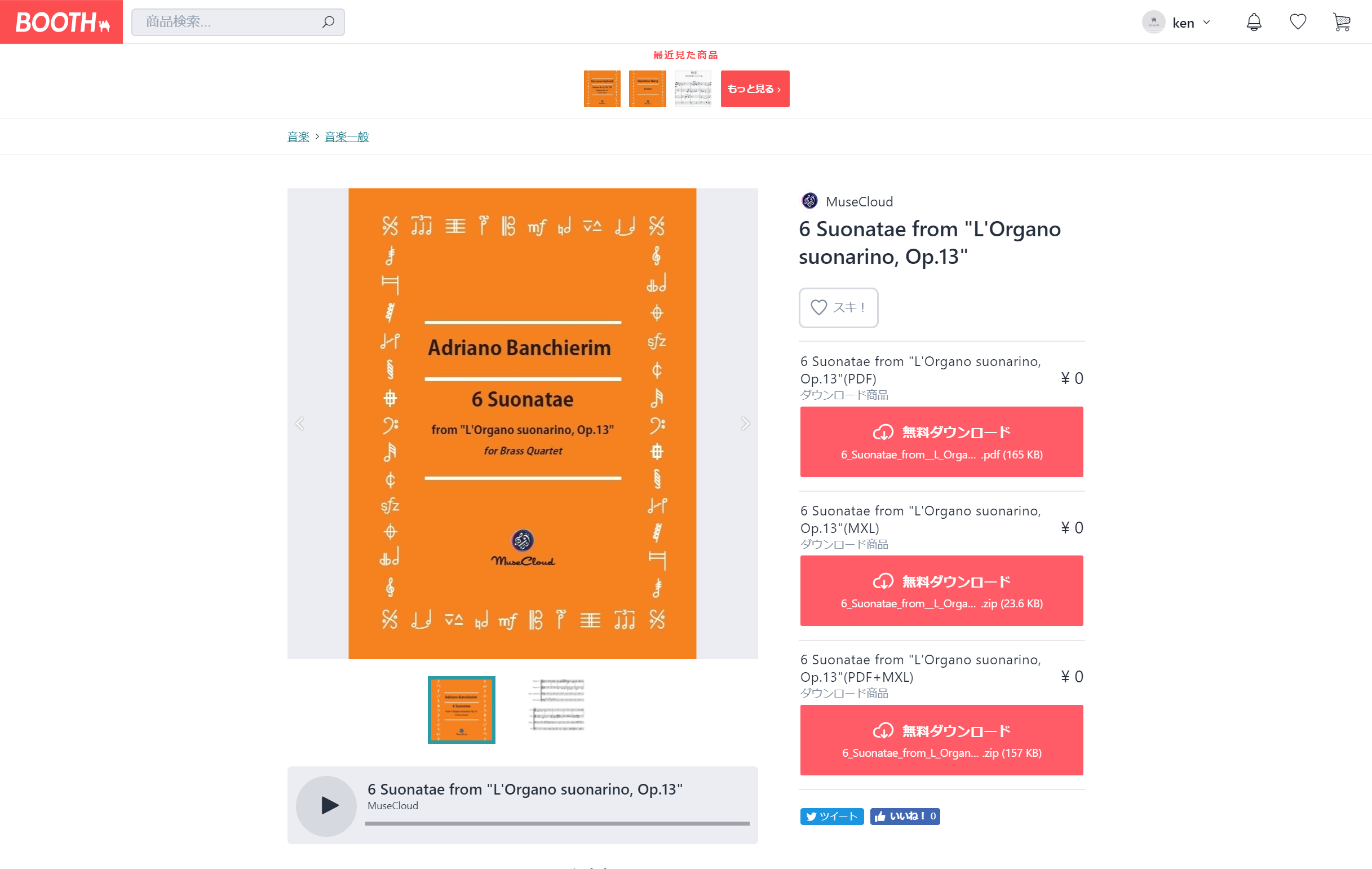This screenshot has height=869, width=1372.
Task: Open the 音楽一般 breadcrumb link
Action: click(x=347, y=137)
